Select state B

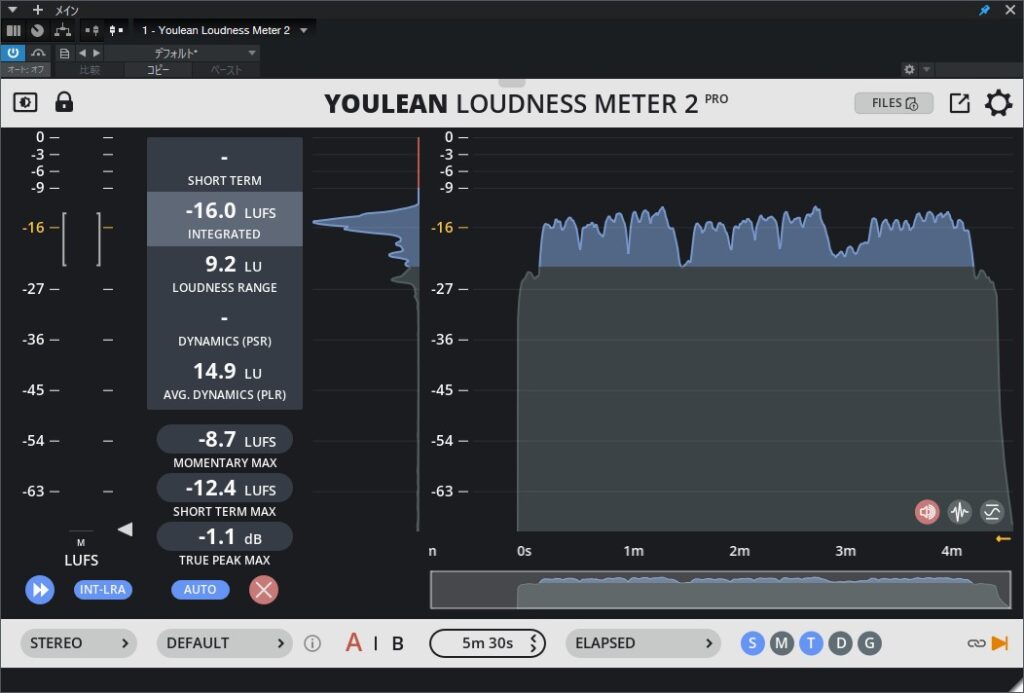(x=398, y=643)
